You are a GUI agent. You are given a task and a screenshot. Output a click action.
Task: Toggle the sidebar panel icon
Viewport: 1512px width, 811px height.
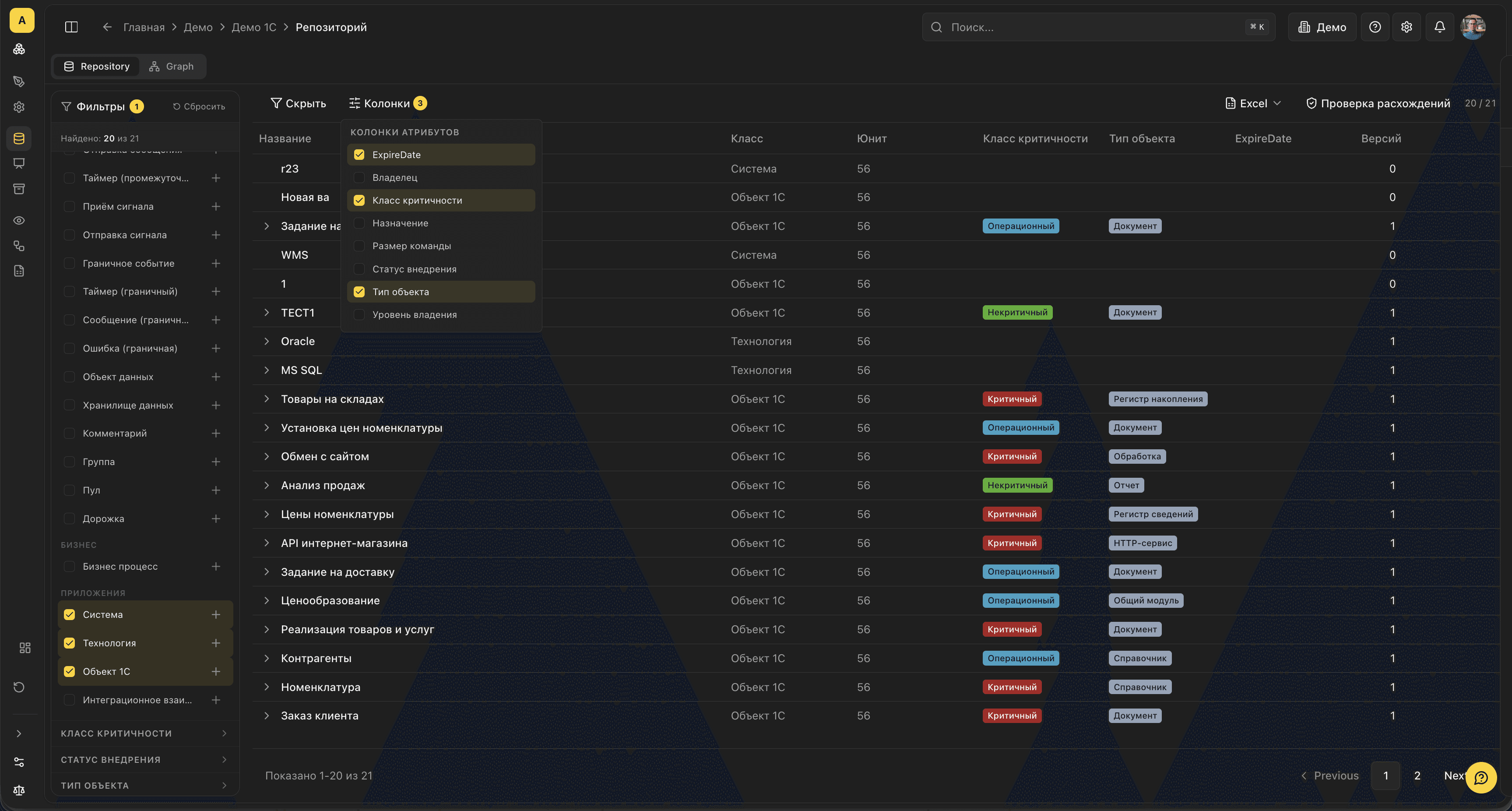point(71,27)
